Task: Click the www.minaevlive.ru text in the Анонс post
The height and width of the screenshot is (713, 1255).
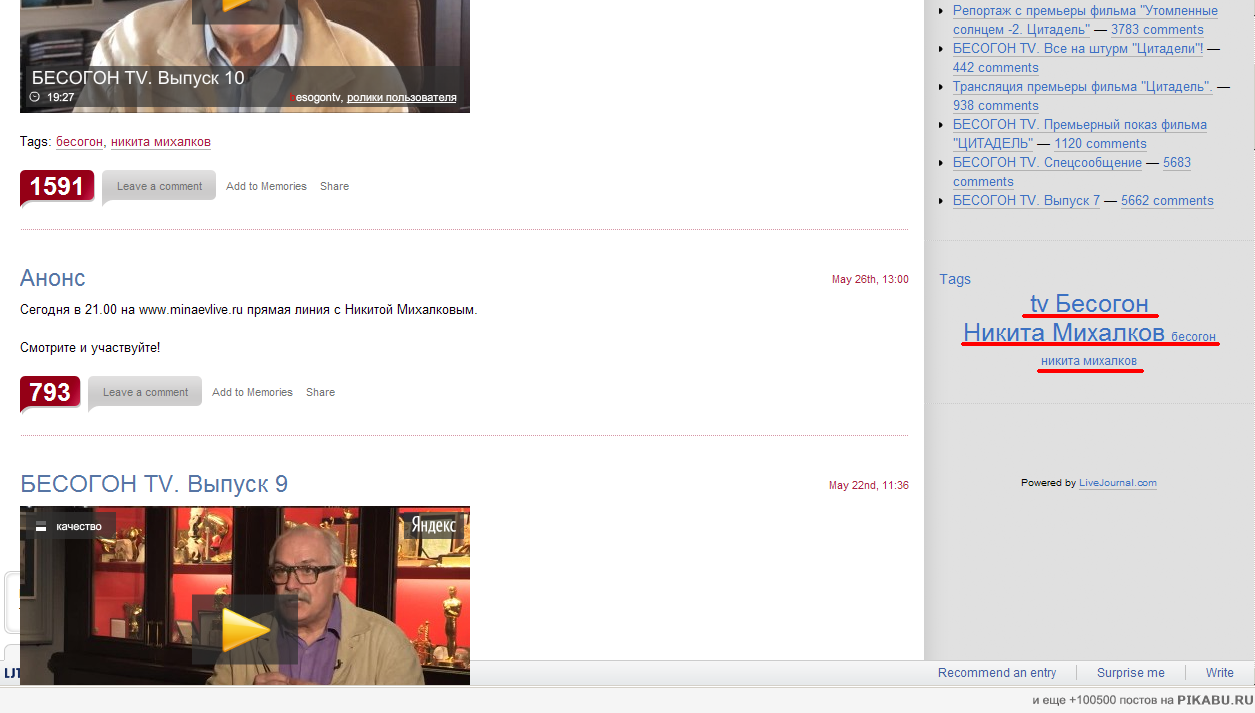Action: (x=192, y=310)
